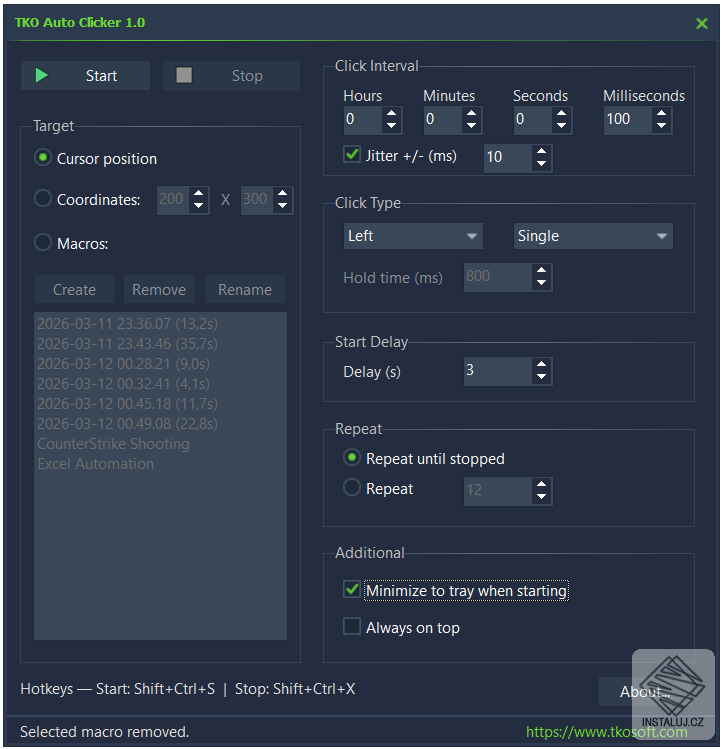This screenshot has width=723, height=749.
Task: Increase Delay (s) with up arrow
Action: click(x=542, y=364)
